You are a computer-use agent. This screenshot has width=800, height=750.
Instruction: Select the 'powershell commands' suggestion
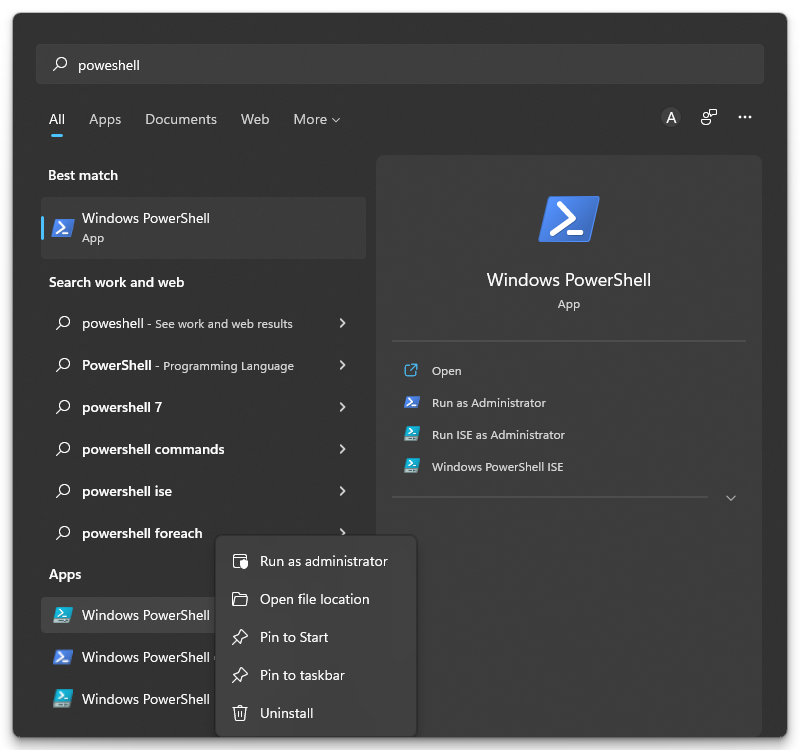pyautogui.click(x=204, y=449)
